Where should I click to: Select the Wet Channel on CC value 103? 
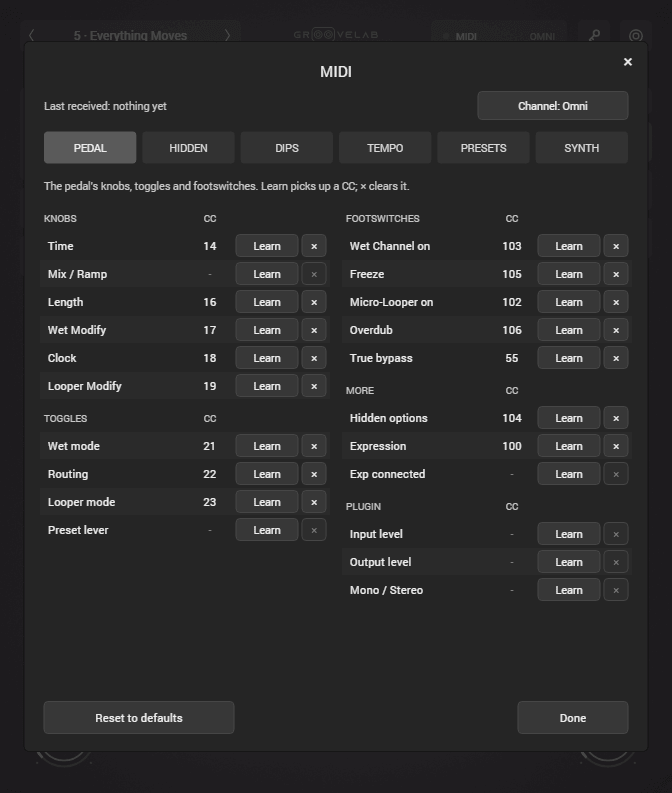pyautogui.click(x=512, y=246)
